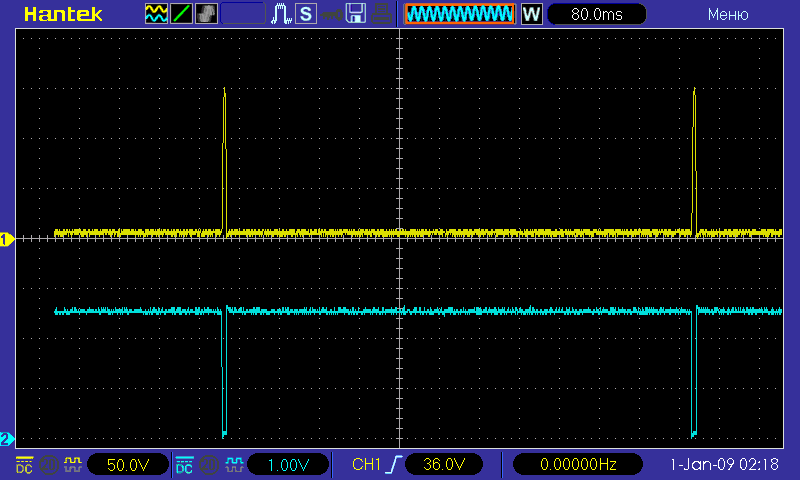Screen dimensions: 800x480
Task: Click the floppy disk save icon
Action: 356,14
